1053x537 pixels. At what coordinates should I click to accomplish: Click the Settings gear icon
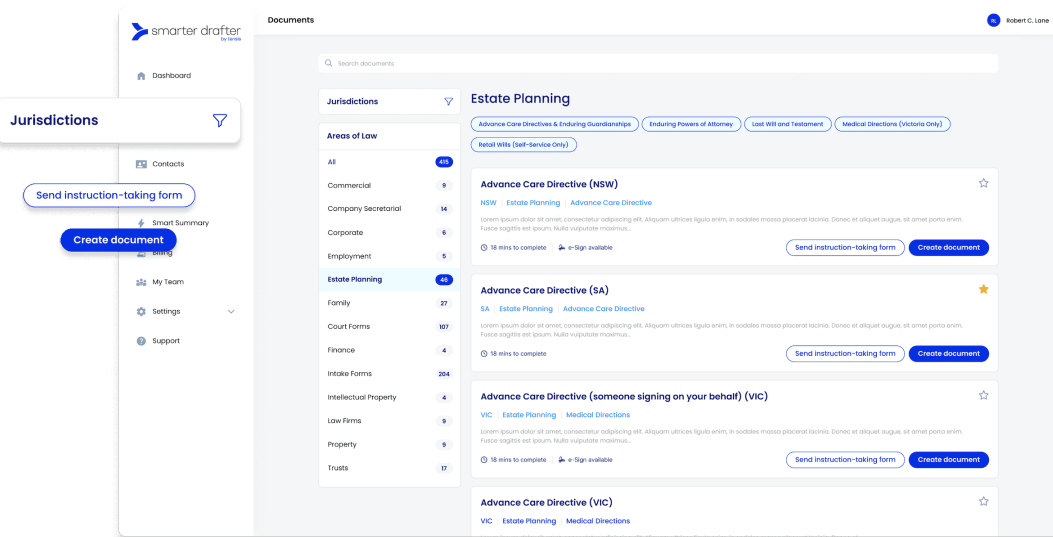[x=141, y=312]
